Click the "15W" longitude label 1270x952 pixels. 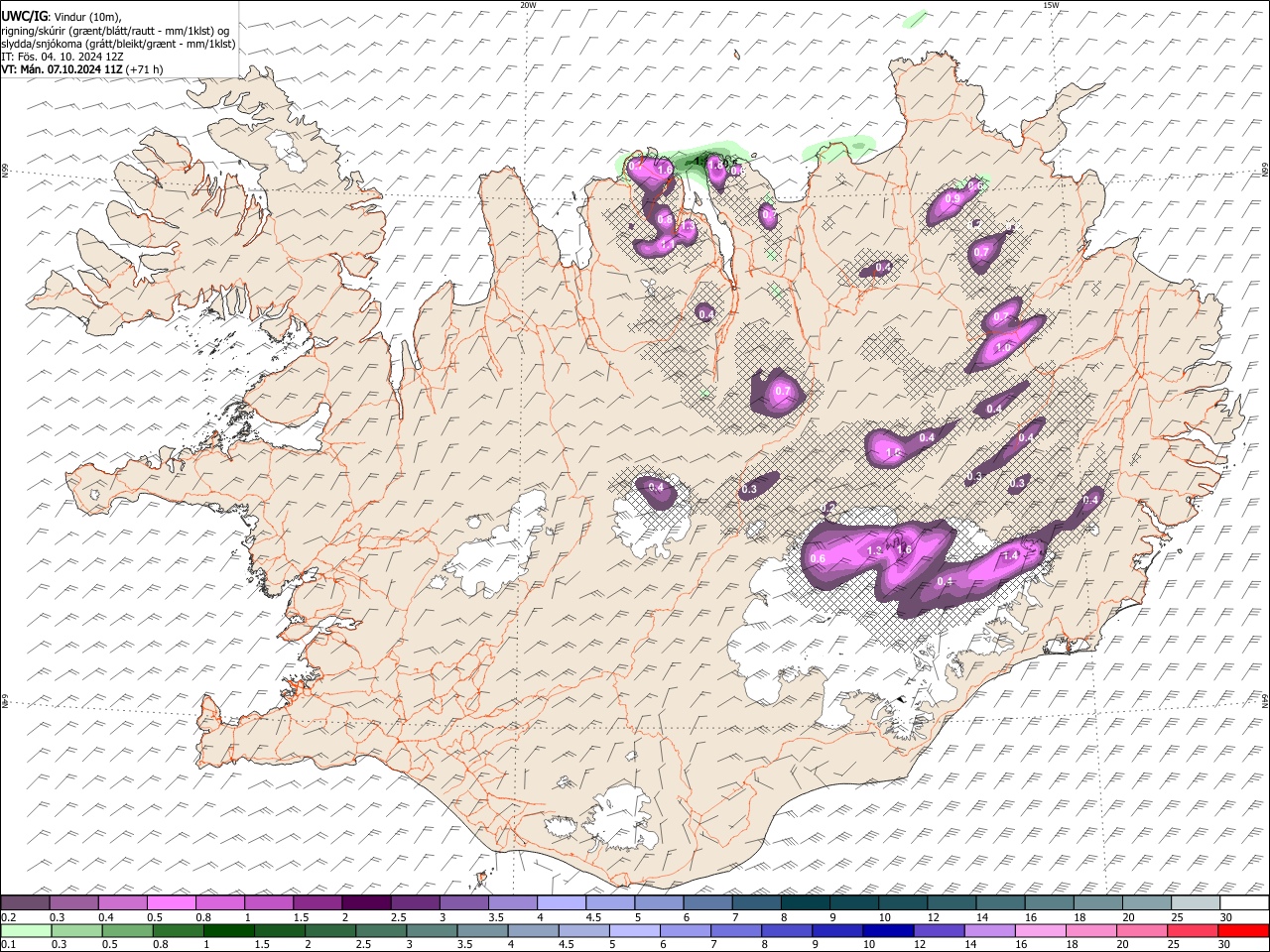tap(1052, 5)
